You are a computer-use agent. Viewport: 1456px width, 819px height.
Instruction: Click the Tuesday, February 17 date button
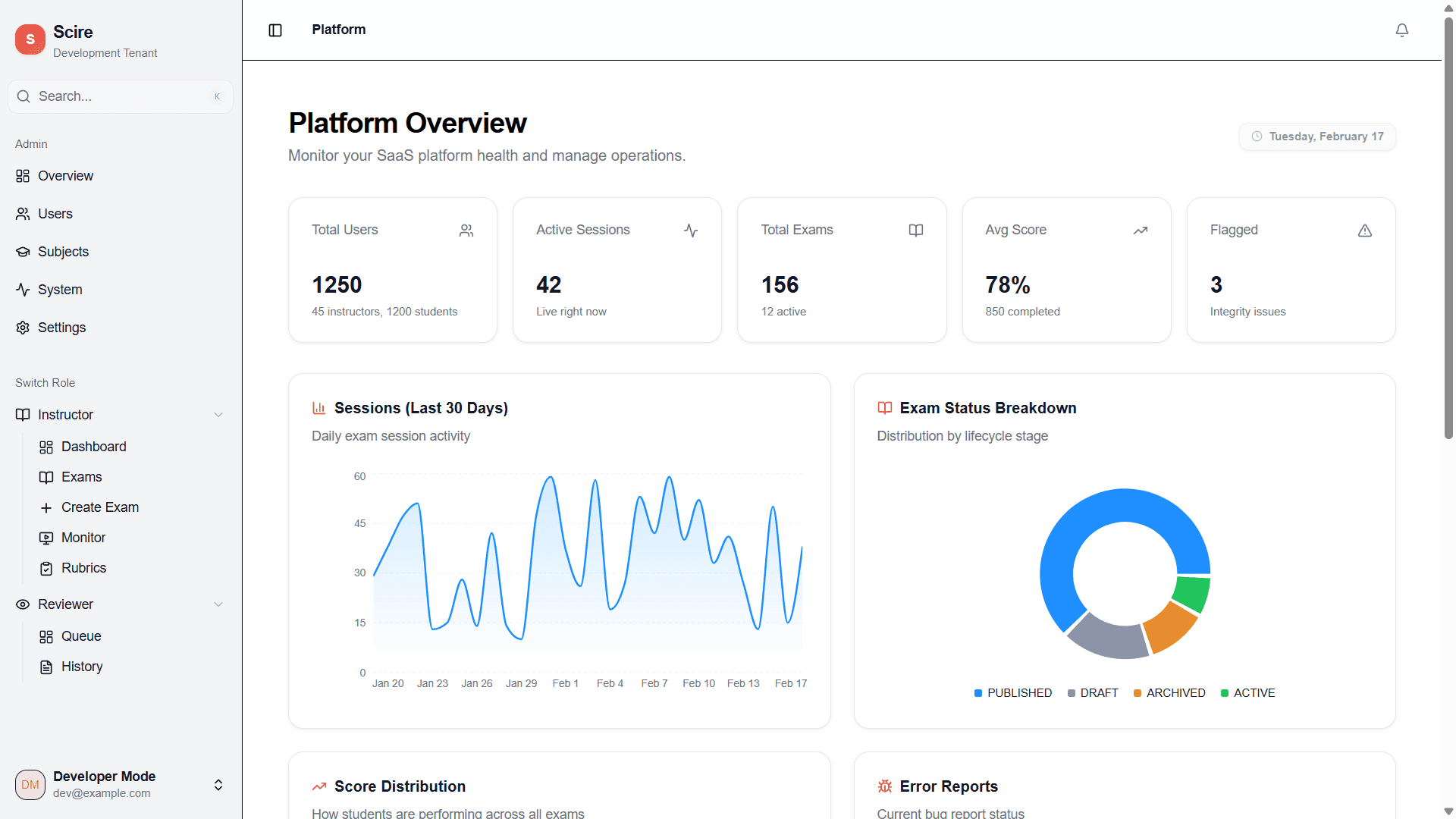coord(1316,136)
